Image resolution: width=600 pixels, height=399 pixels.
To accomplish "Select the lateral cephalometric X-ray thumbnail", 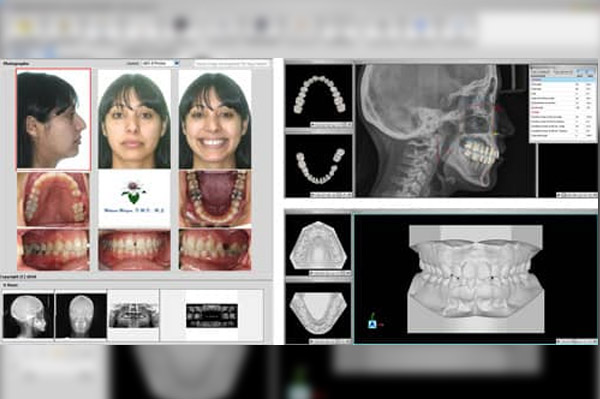I will coord(28,316).
